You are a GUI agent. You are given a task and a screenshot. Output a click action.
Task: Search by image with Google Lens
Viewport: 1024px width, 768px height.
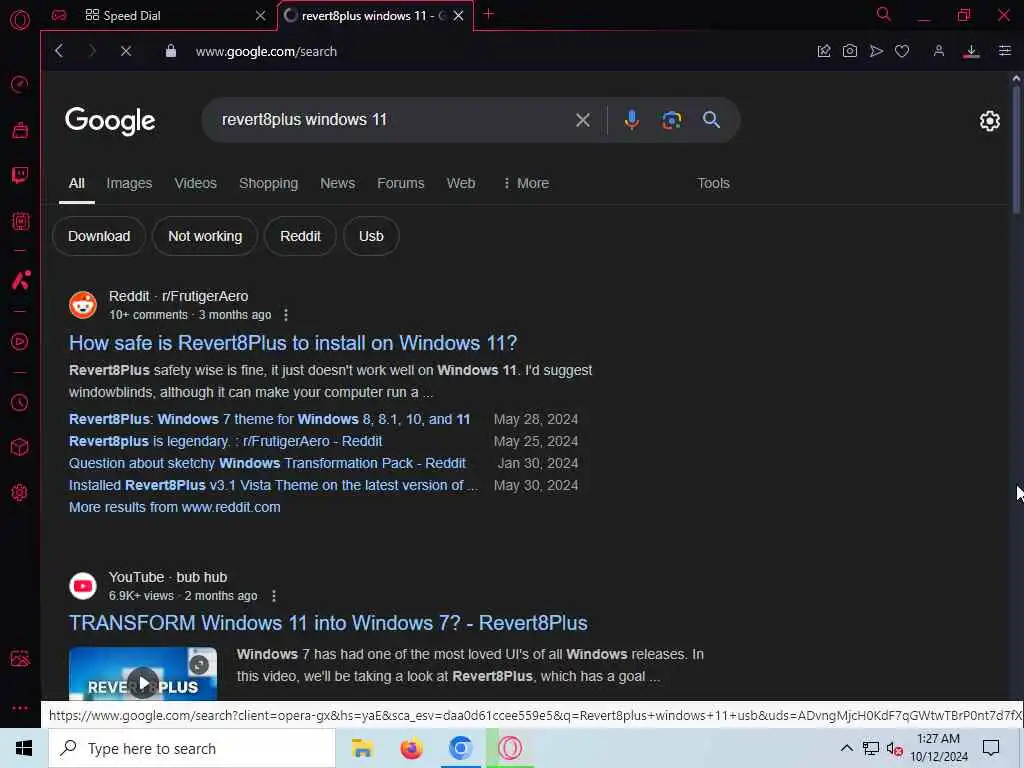pos(671,120)
